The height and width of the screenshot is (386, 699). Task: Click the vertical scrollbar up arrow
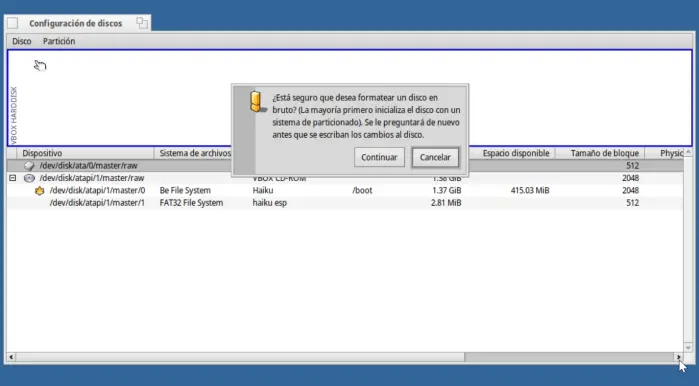688,152
